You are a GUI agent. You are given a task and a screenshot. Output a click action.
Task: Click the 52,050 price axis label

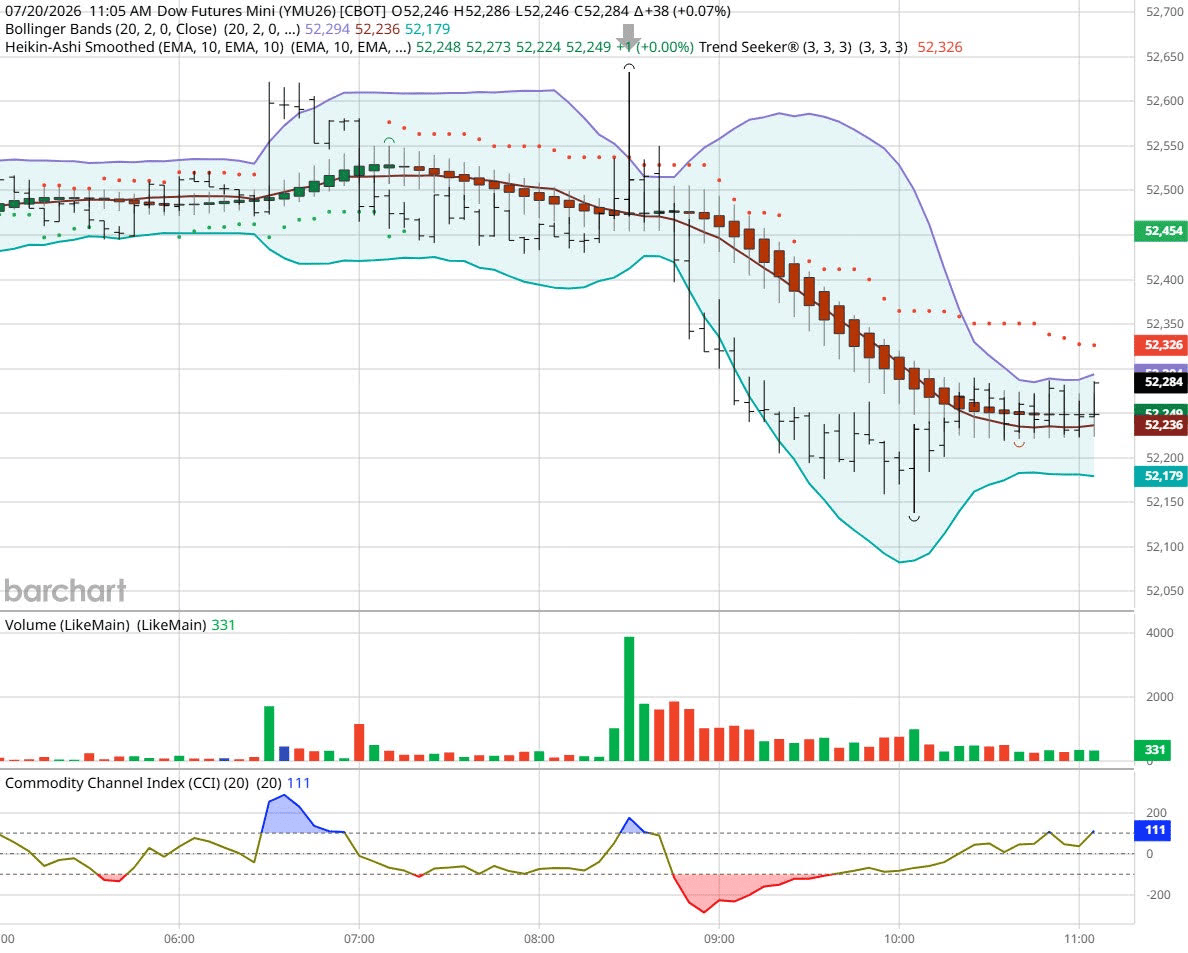[1165, 591]
